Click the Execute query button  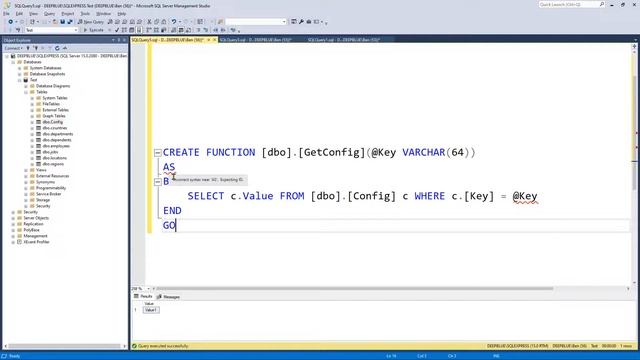[x=93, y=30]
